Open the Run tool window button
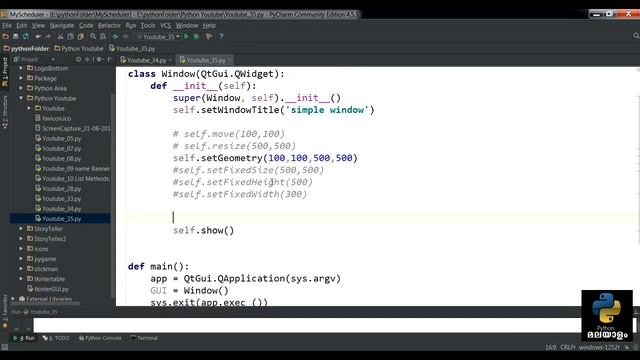The width and height of the screenshot is (640, 360). click(24, 338)
